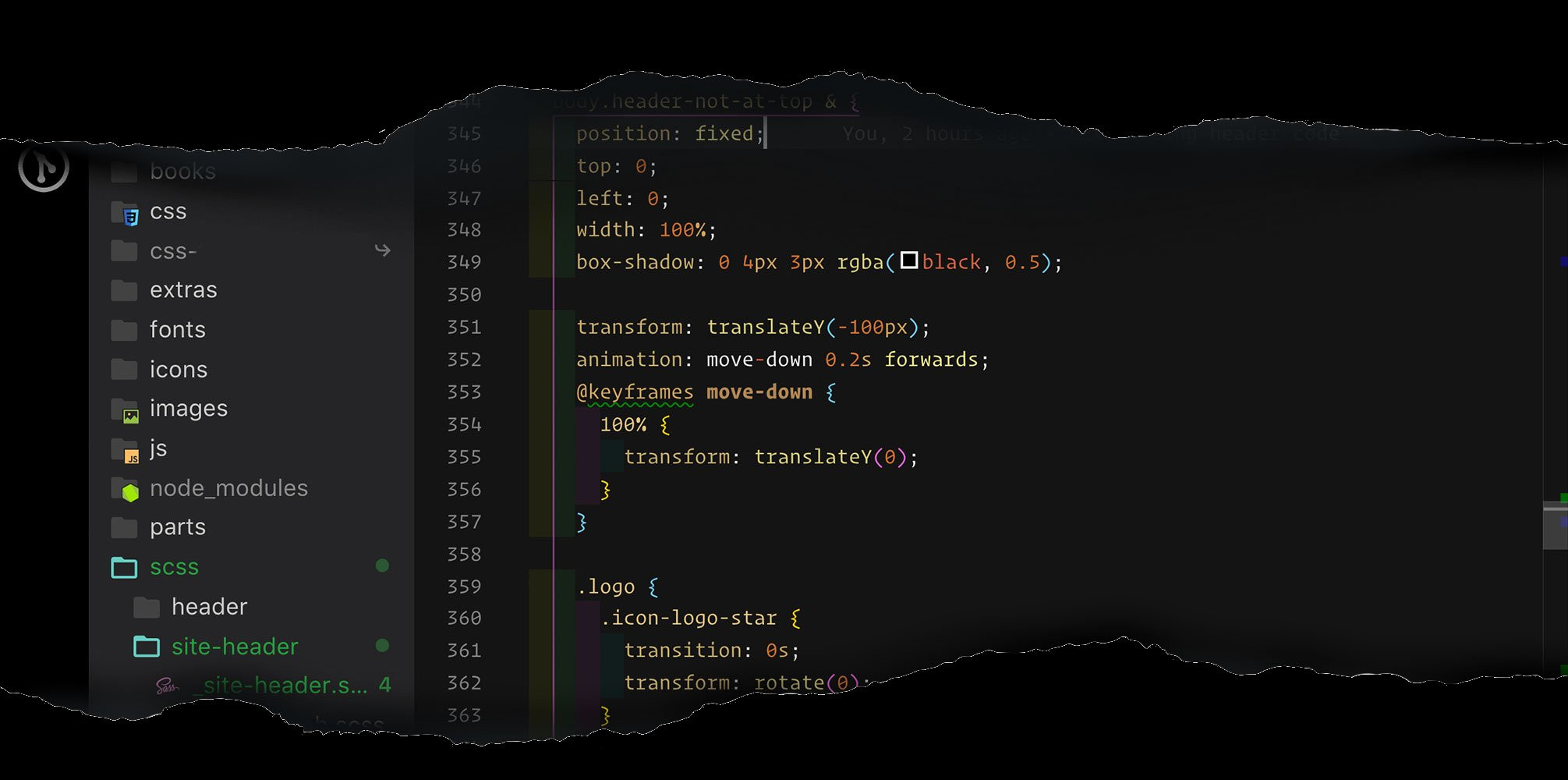Open the _site-header.s... file
Screen dimensions: 1568x780
[x=284, y=686]
